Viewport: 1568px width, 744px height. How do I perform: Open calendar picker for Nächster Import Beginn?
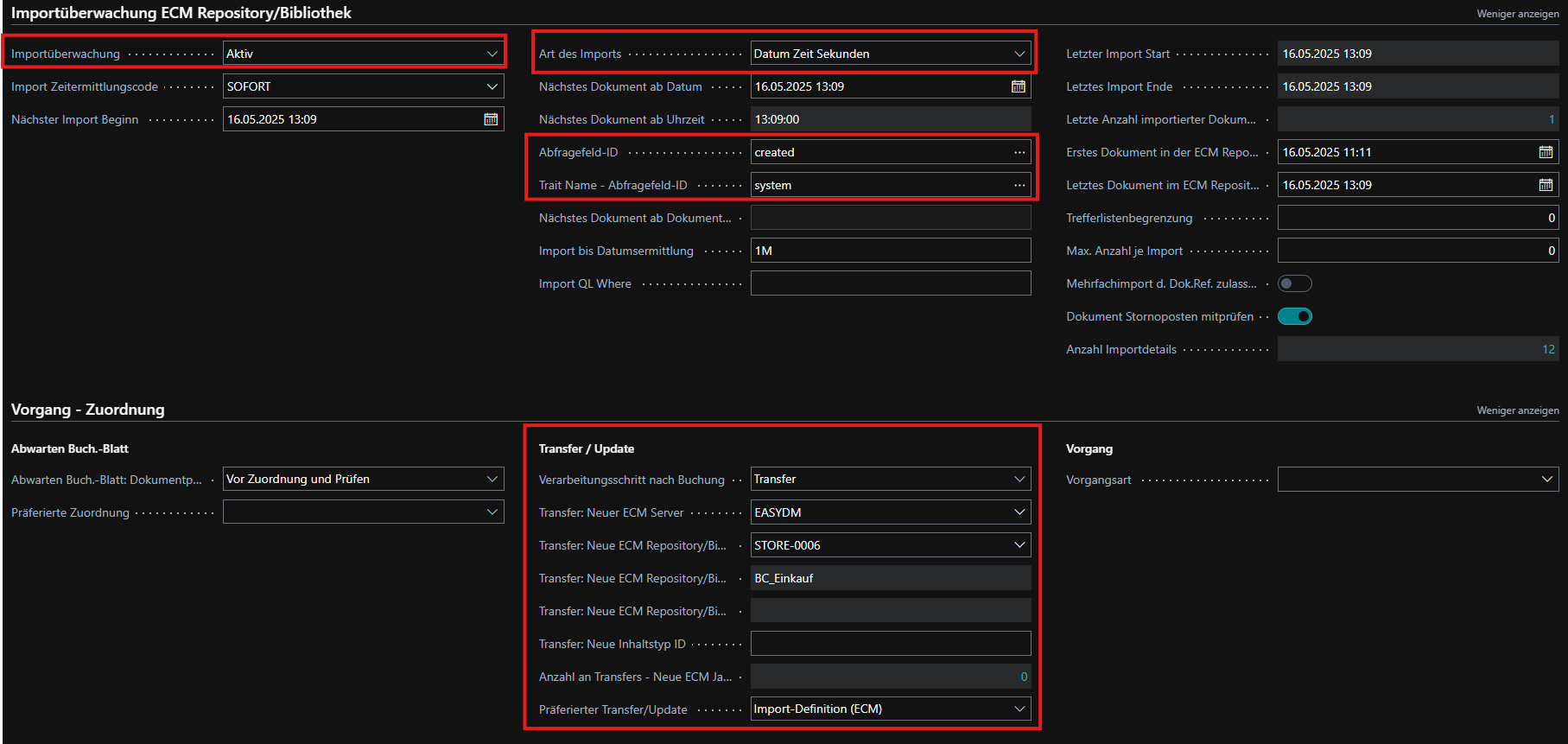coord(491,119)
